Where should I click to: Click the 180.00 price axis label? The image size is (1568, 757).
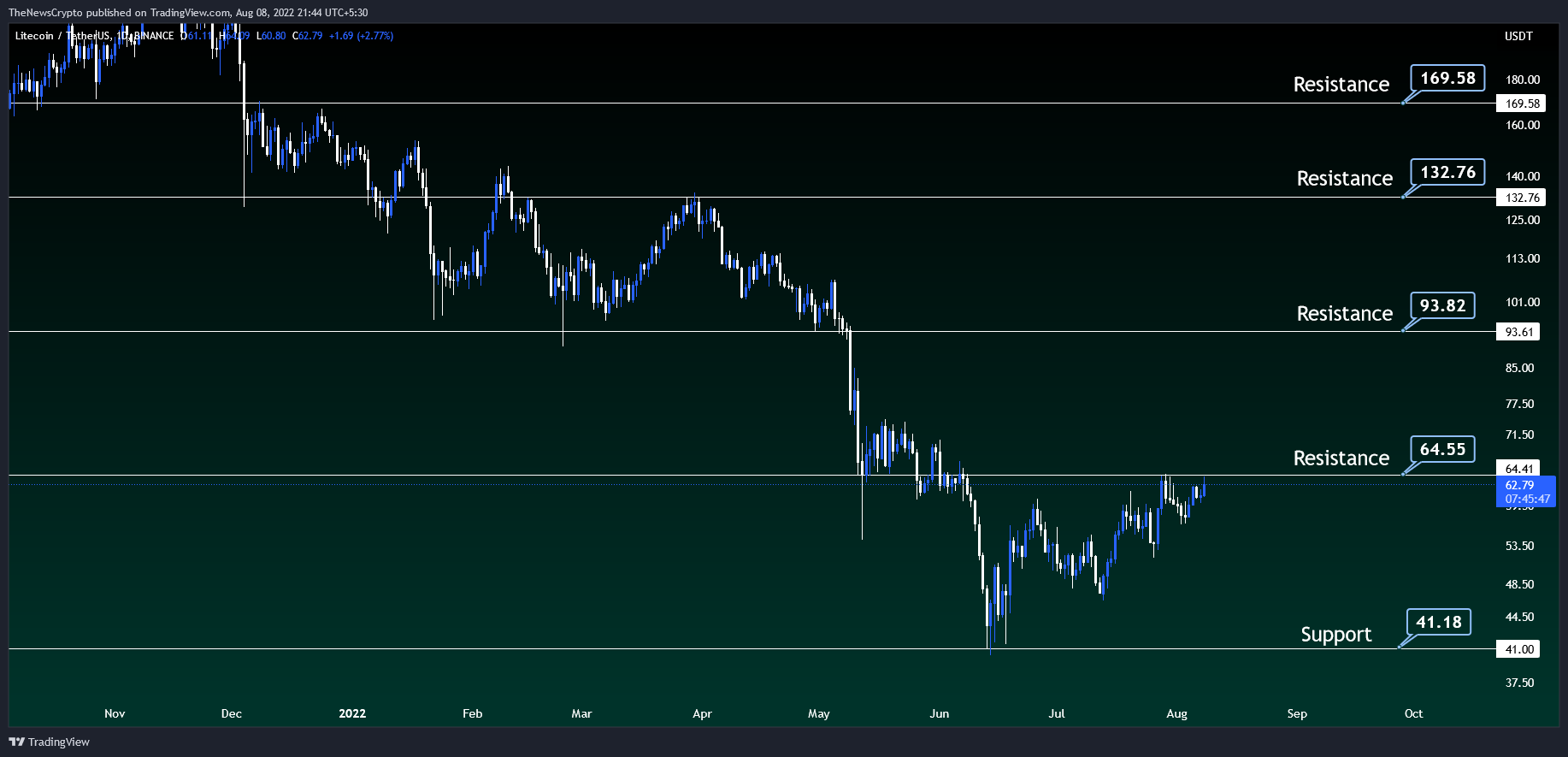click(1522, 80)
